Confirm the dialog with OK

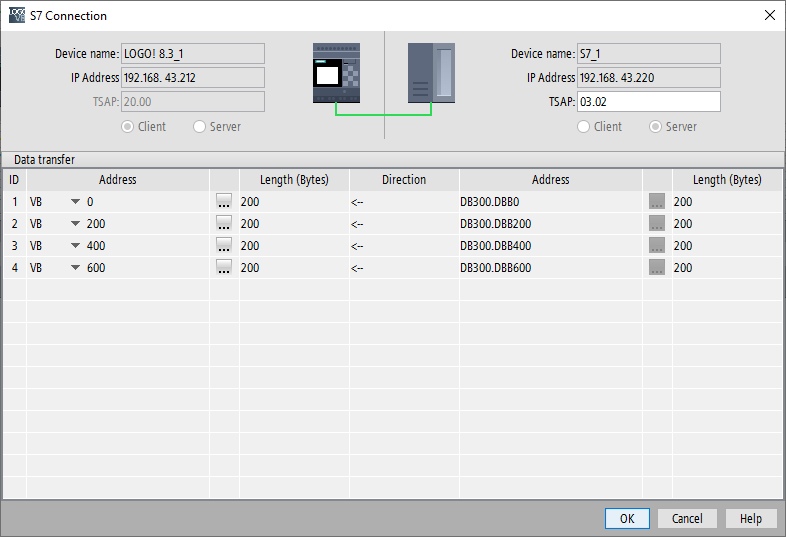coord(627,518)
